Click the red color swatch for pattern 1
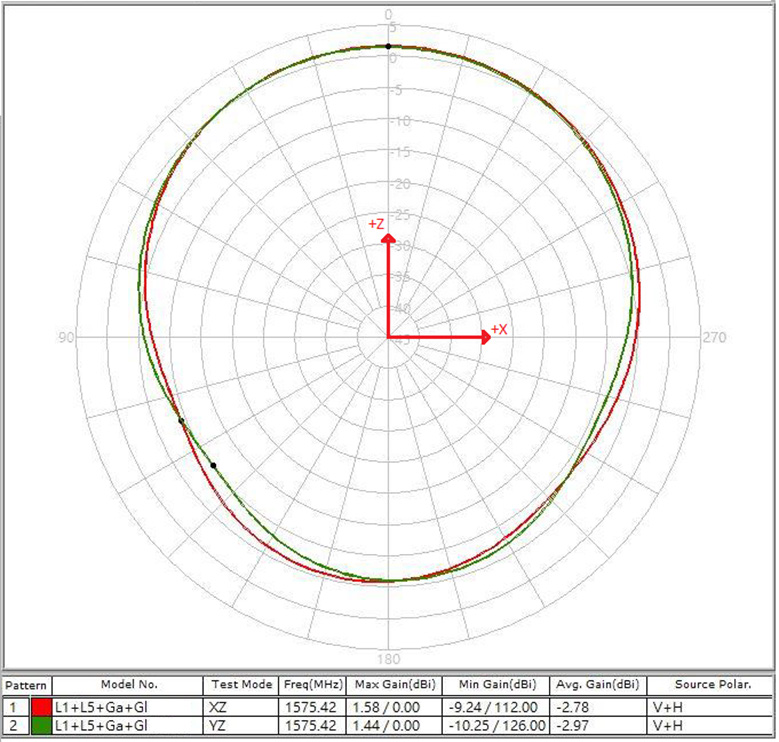Image resolution: width=779 pixels, height=742 pixels. [x=41, y=705]
